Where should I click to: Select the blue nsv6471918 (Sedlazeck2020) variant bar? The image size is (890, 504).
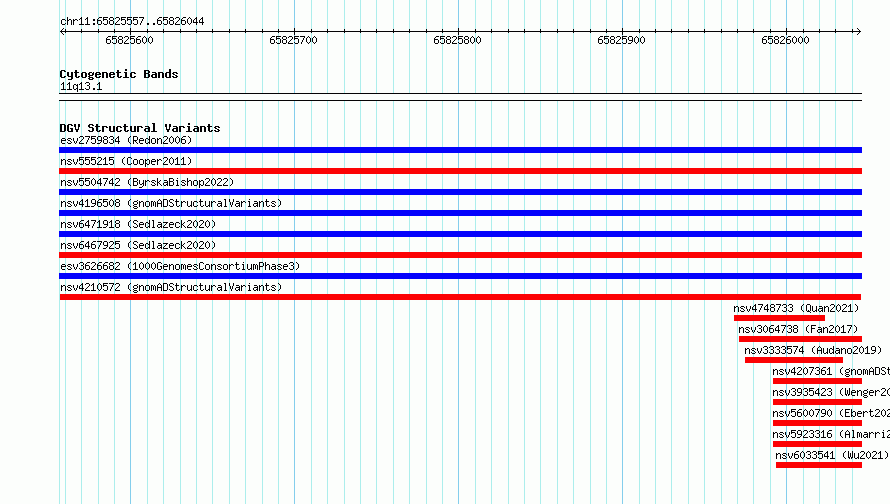click(460, 234)
